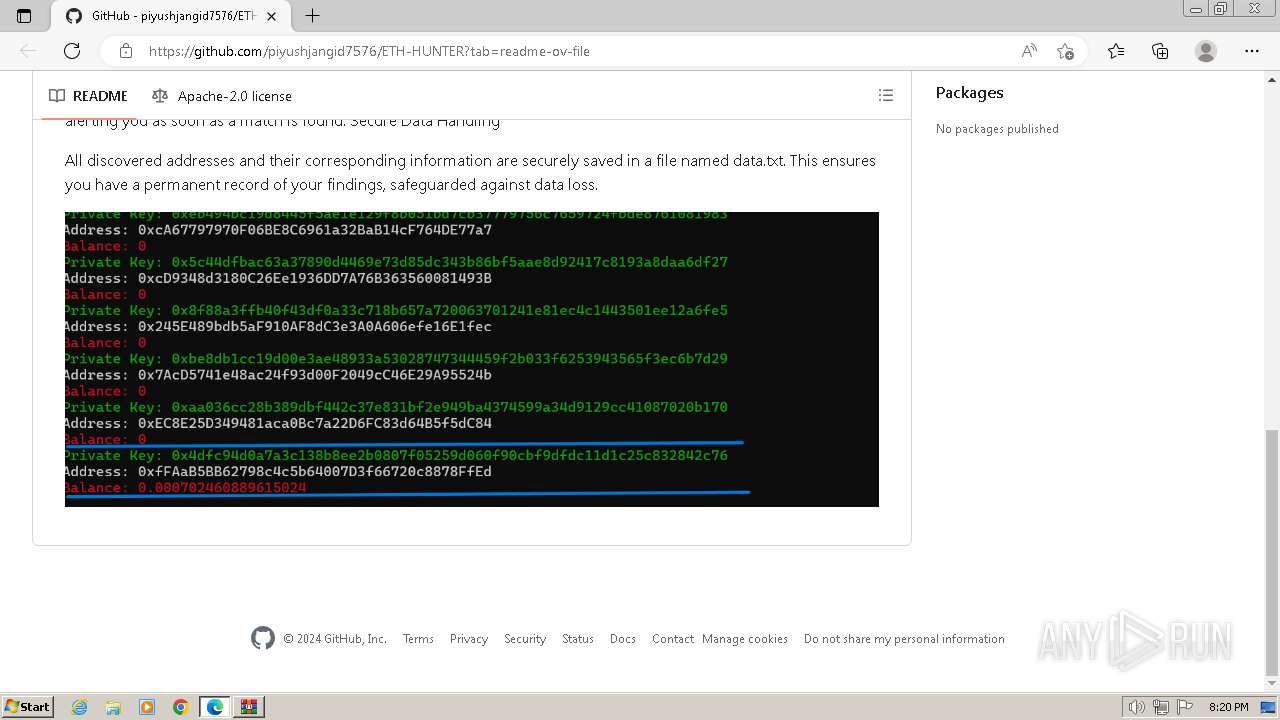1280x720 pixels.
Task: Open Windows Media Player taskbar icon
Action: 147,707
